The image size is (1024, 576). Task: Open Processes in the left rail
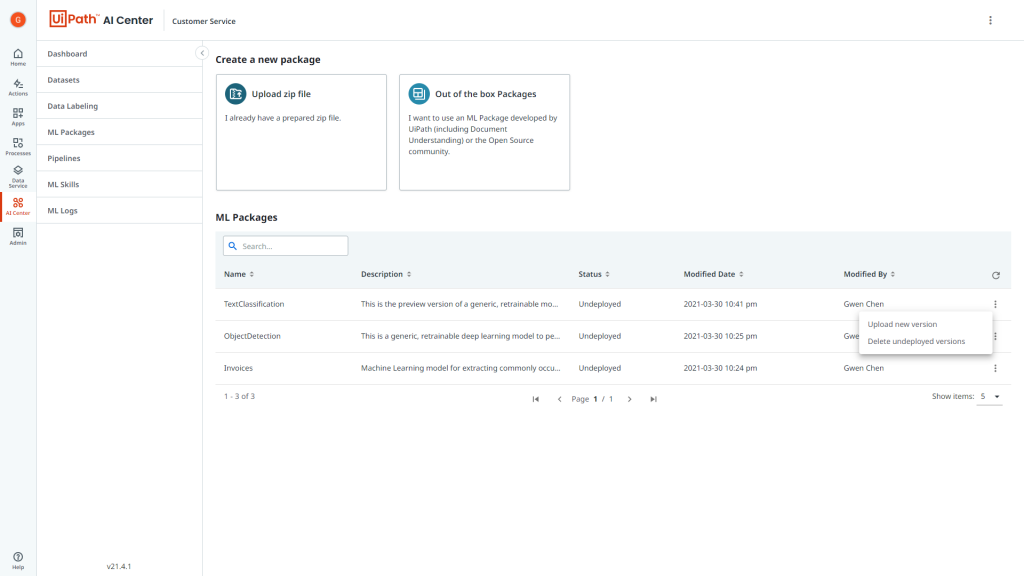click(x=18, y=146)
